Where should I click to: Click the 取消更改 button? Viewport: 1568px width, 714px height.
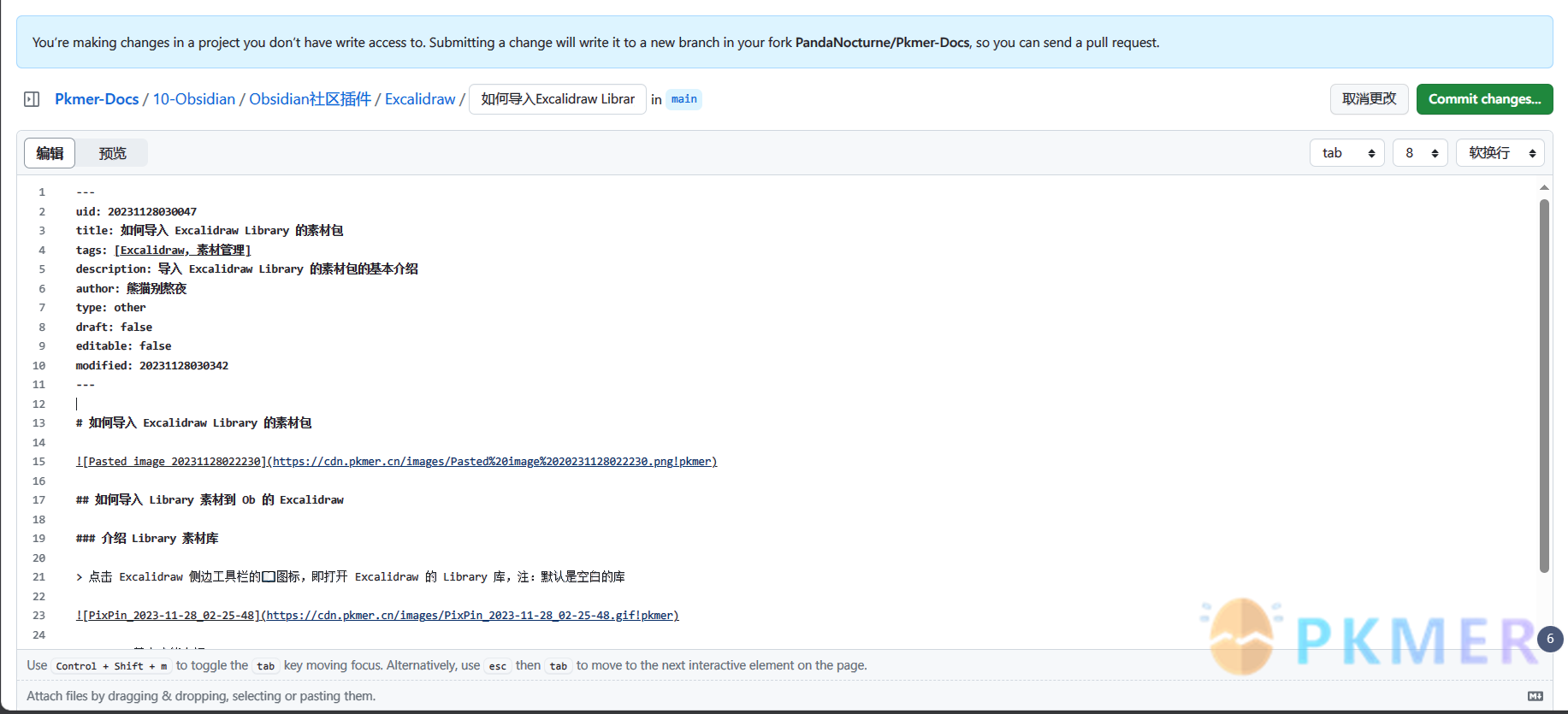pyautogui.click(x=1369, y=99)
